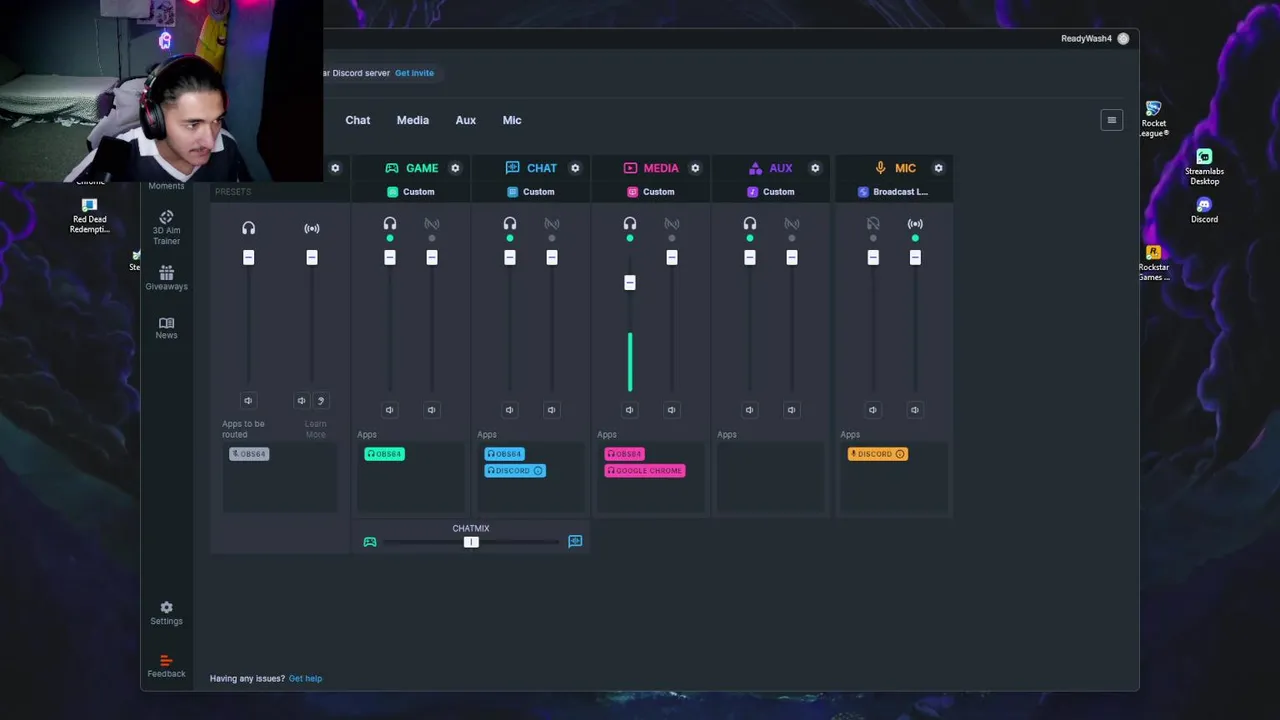The width and height of the screenshot is (1280, 720).
Task: Click the master stream broadcast icon
Action: tap(312, 228)
